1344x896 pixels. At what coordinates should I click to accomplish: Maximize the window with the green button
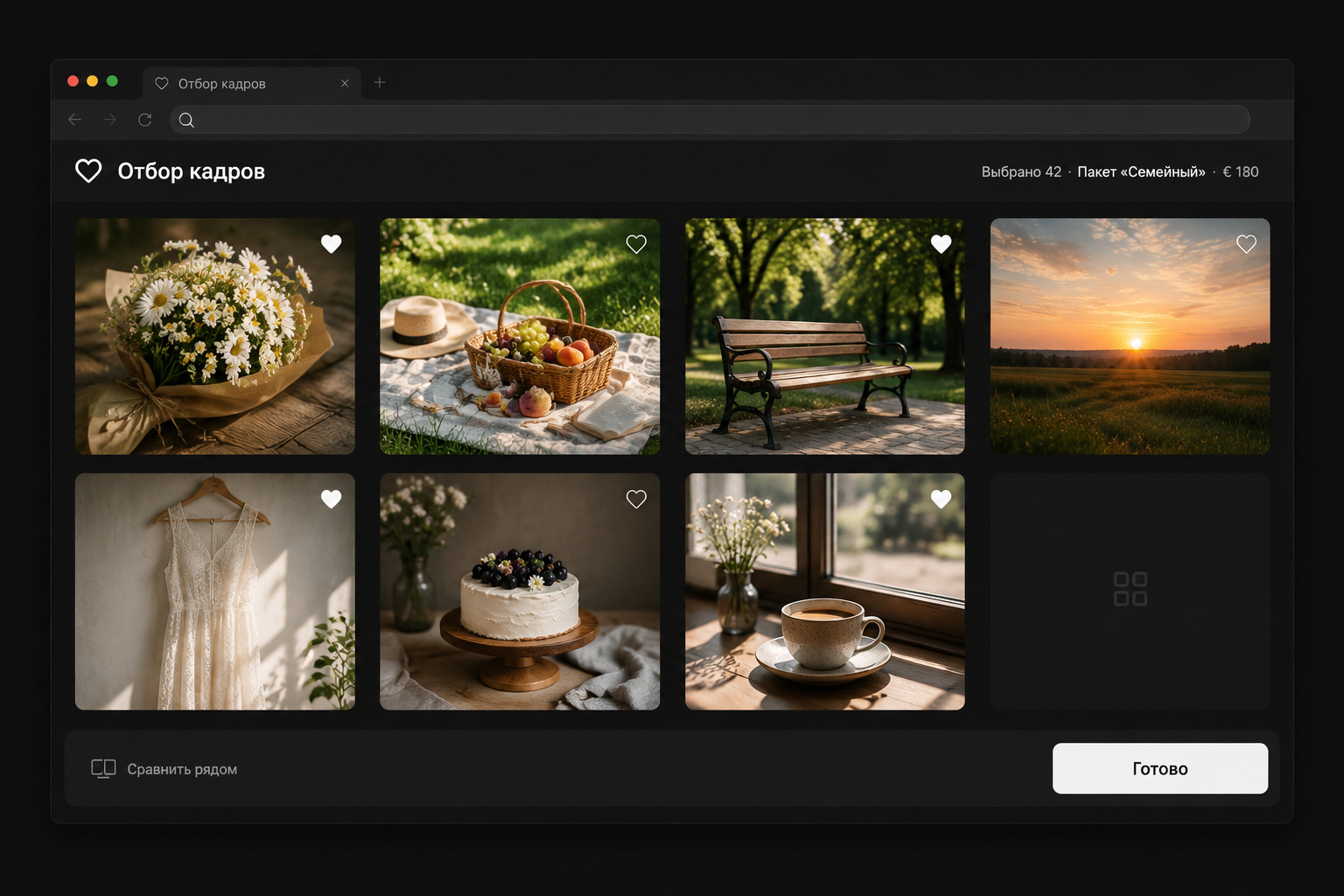click(x=112, y=81)
